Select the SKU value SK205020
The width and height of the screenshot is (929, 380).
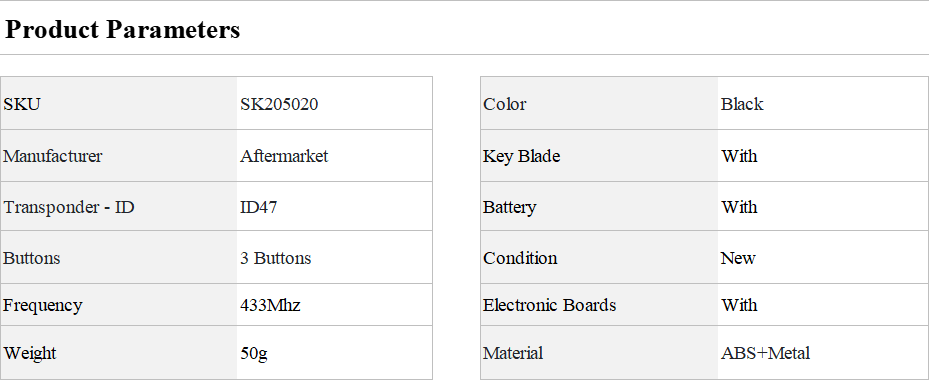(278, 104)
